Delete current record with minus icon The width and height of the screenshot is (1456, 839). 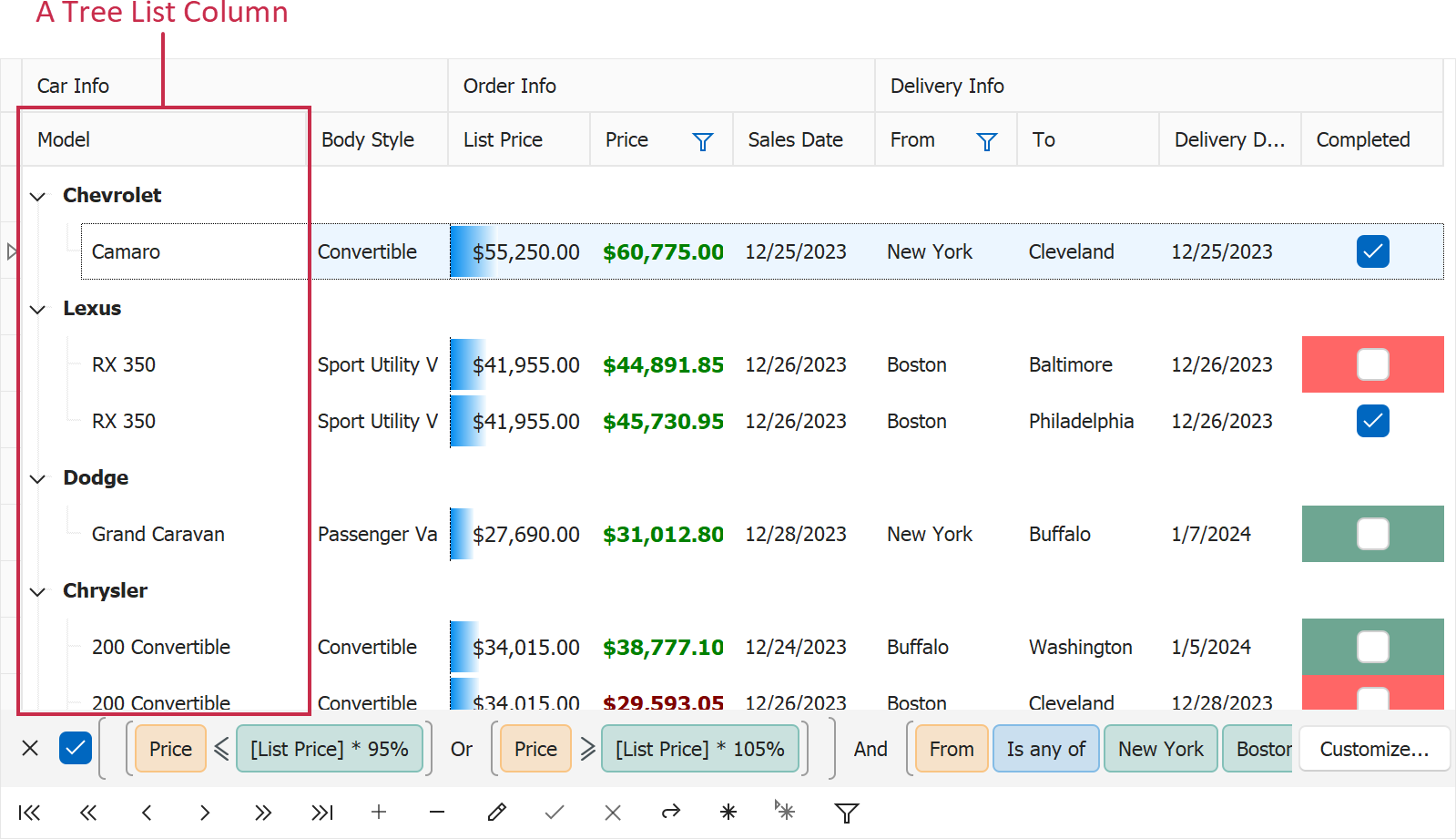437,813
